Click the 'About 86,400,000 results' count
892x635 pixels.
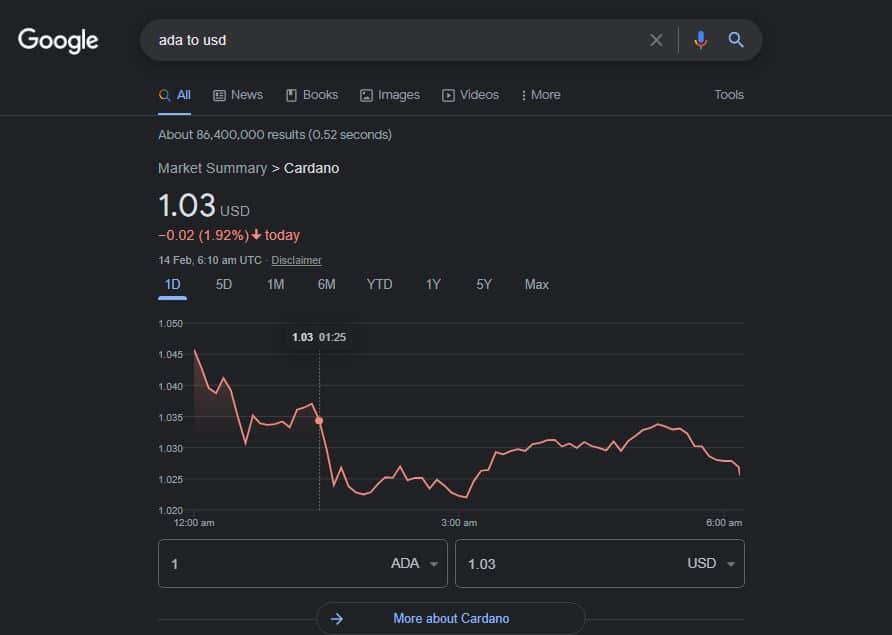pyautogui.click(x=275, y=135)
